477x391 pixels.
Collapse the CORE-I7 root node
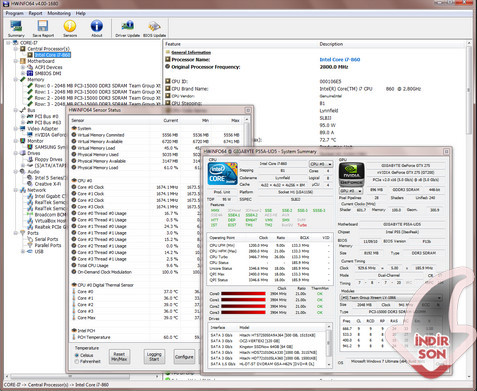8,43
